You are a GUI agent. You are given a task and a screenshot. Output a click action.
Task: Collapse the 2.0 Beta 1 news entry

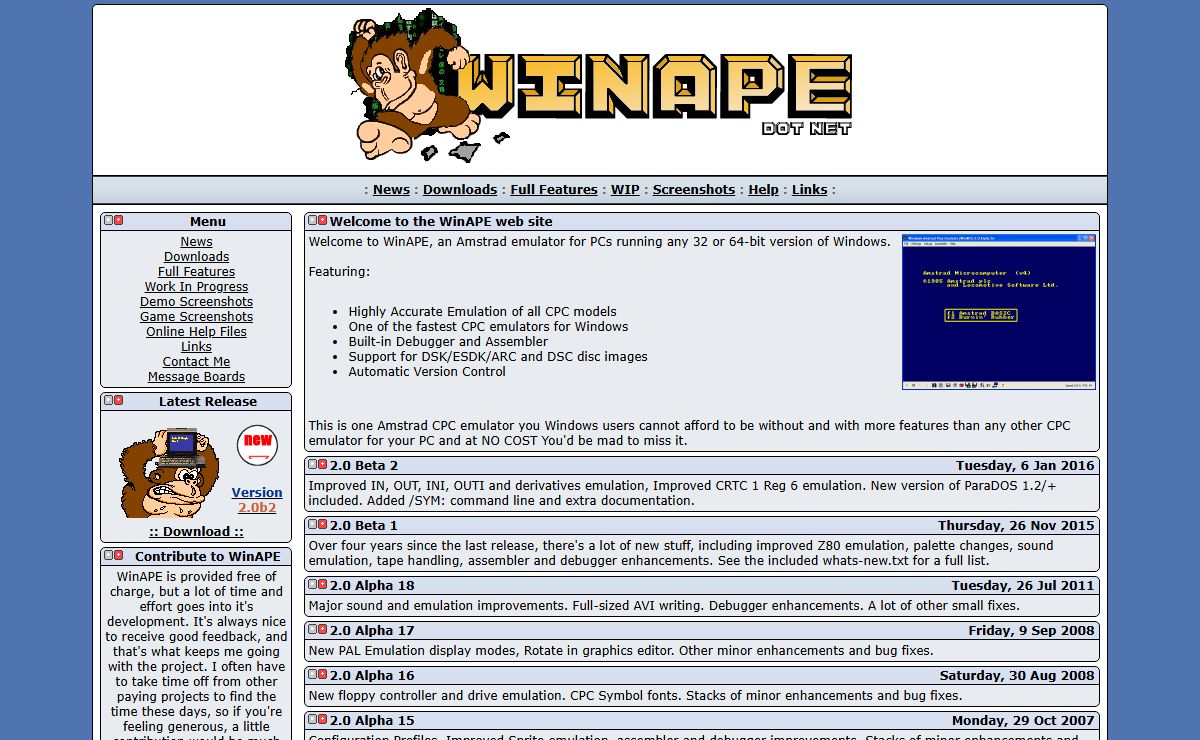click(x=312, y=524)
